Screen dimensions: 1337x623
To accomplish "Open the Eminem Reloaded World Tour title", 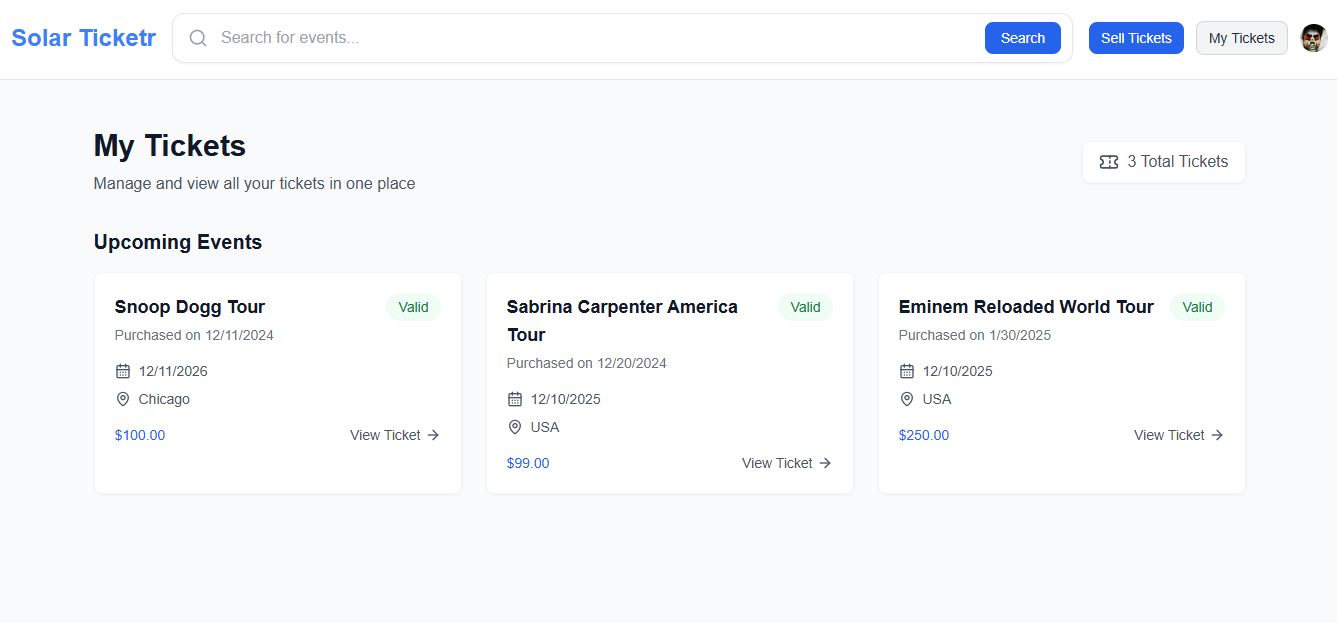I will pos(1026,307).
